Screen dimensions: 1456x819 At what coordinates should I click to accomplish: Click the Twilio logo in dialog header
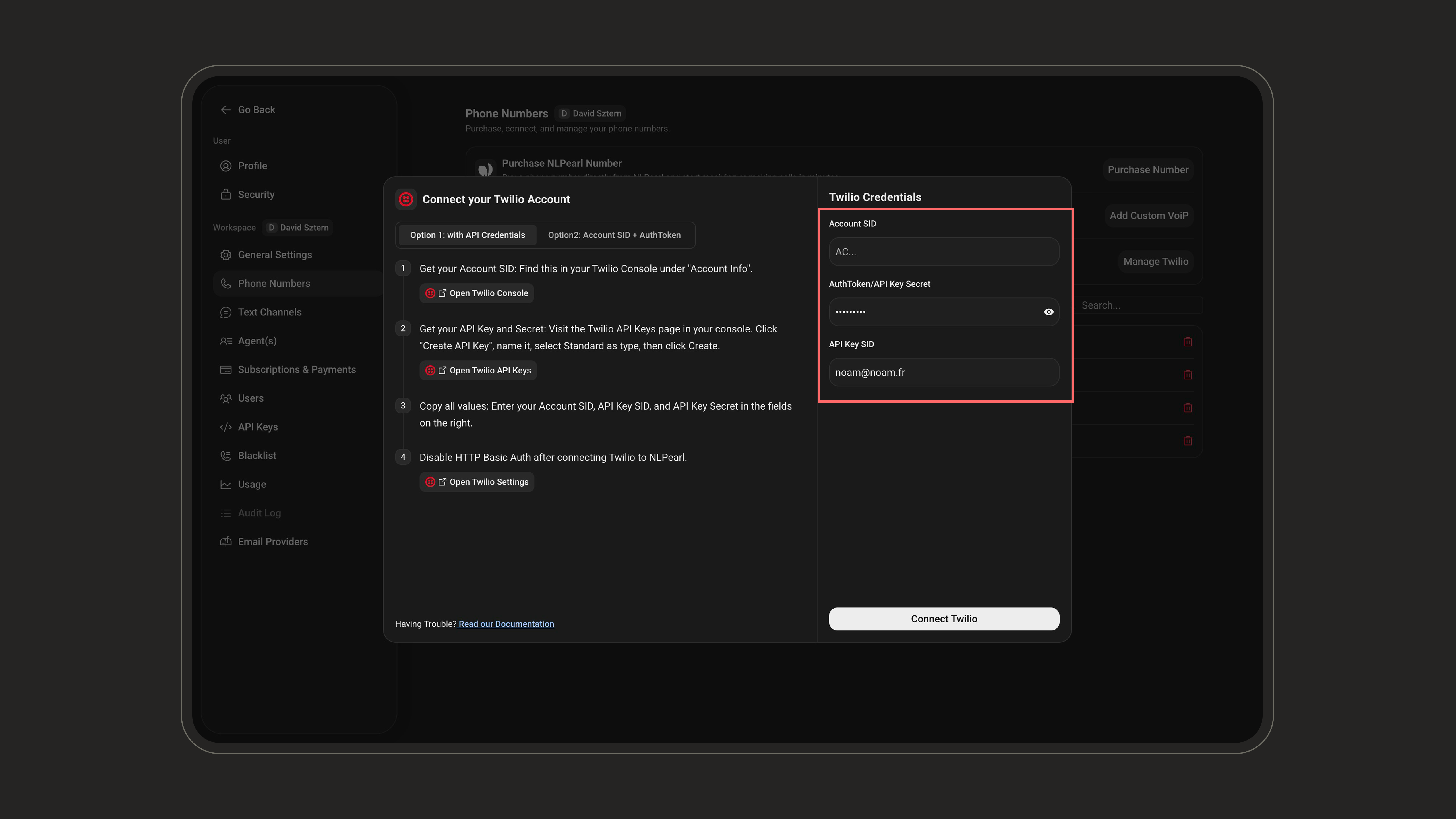[x=406, y=200]
